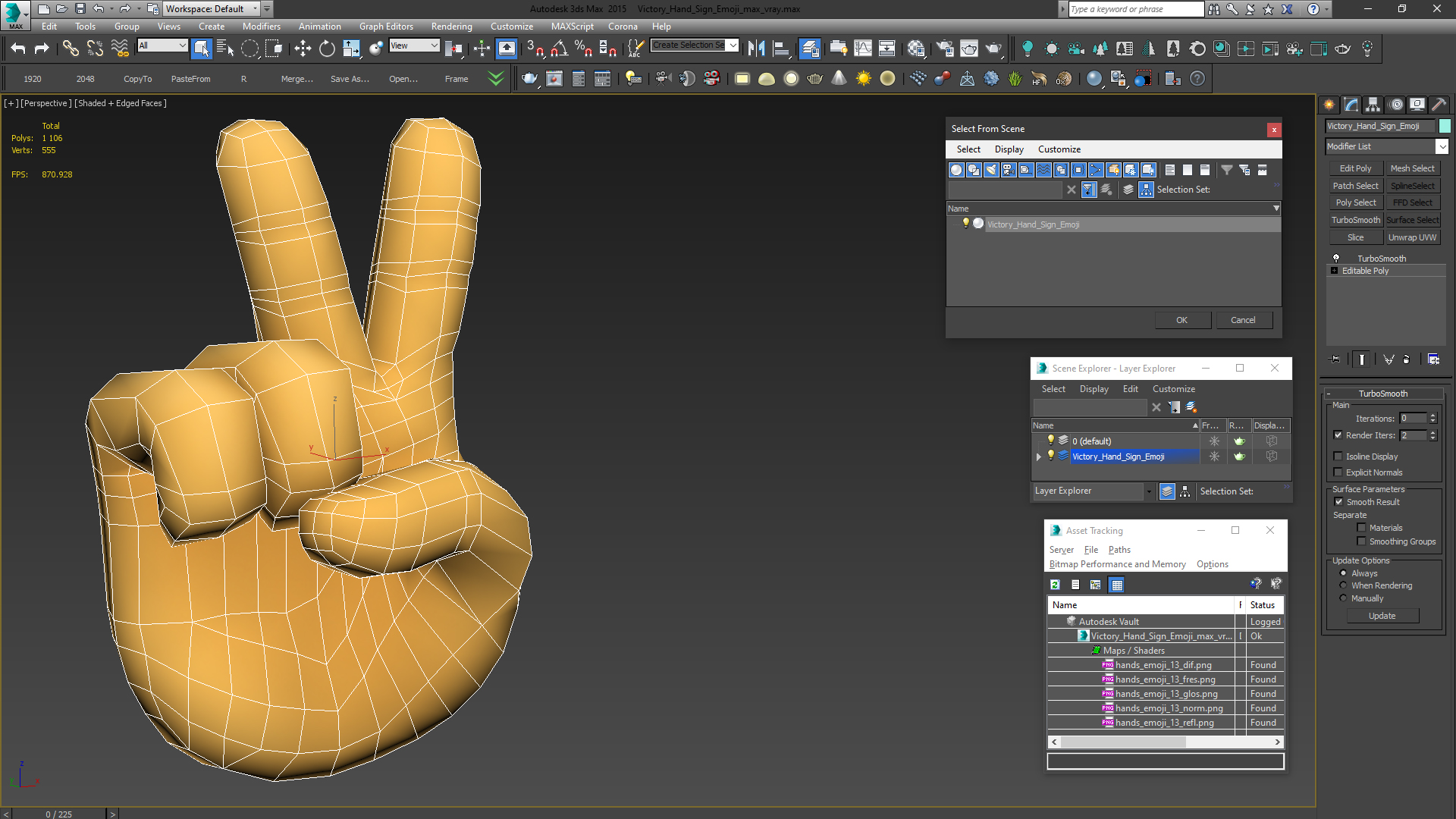
Task: Click the Mirror tool icon
Action: click(756, 49)
